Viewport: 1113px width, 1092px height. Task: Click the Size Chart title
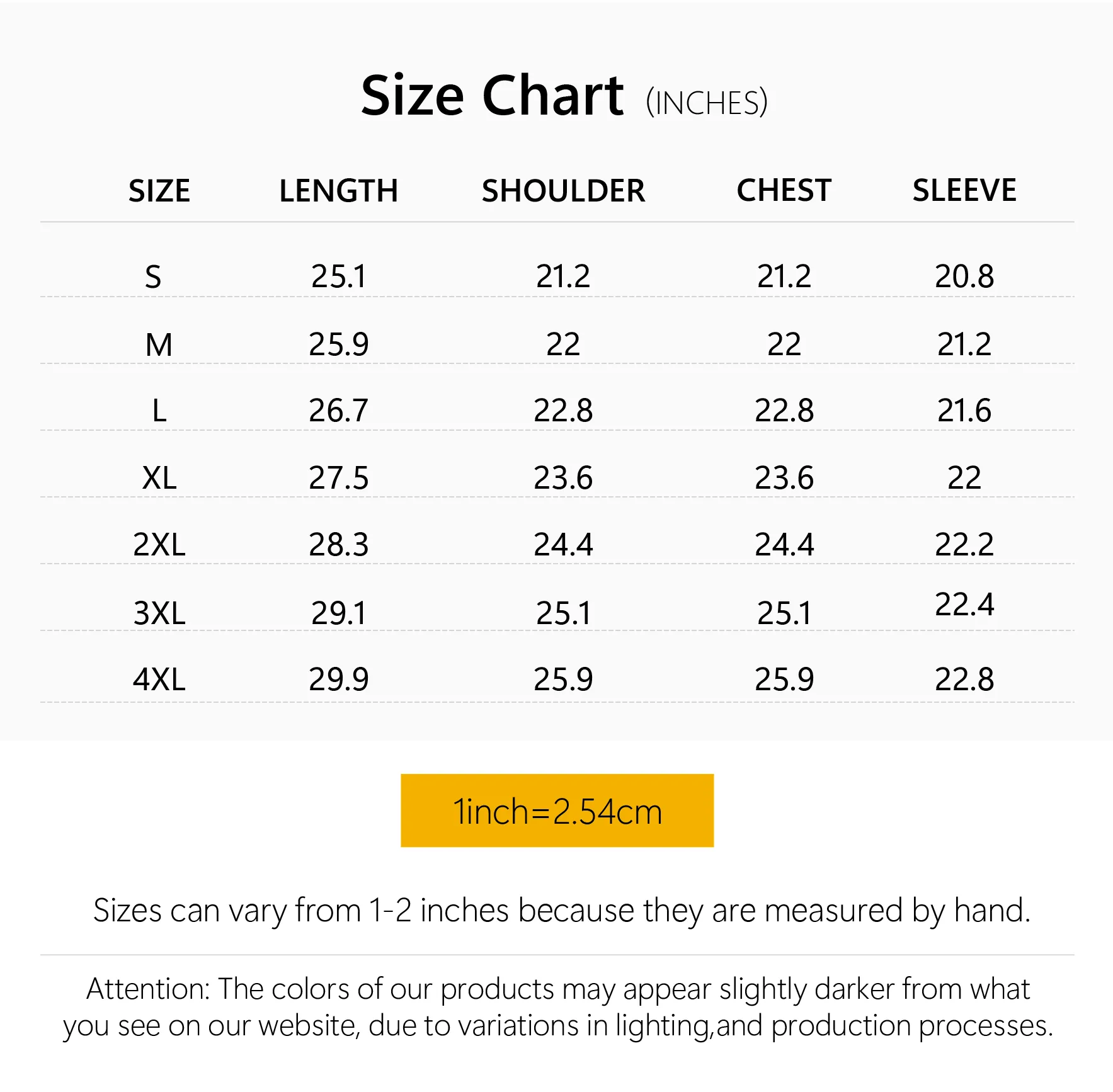tap(492, 96)
